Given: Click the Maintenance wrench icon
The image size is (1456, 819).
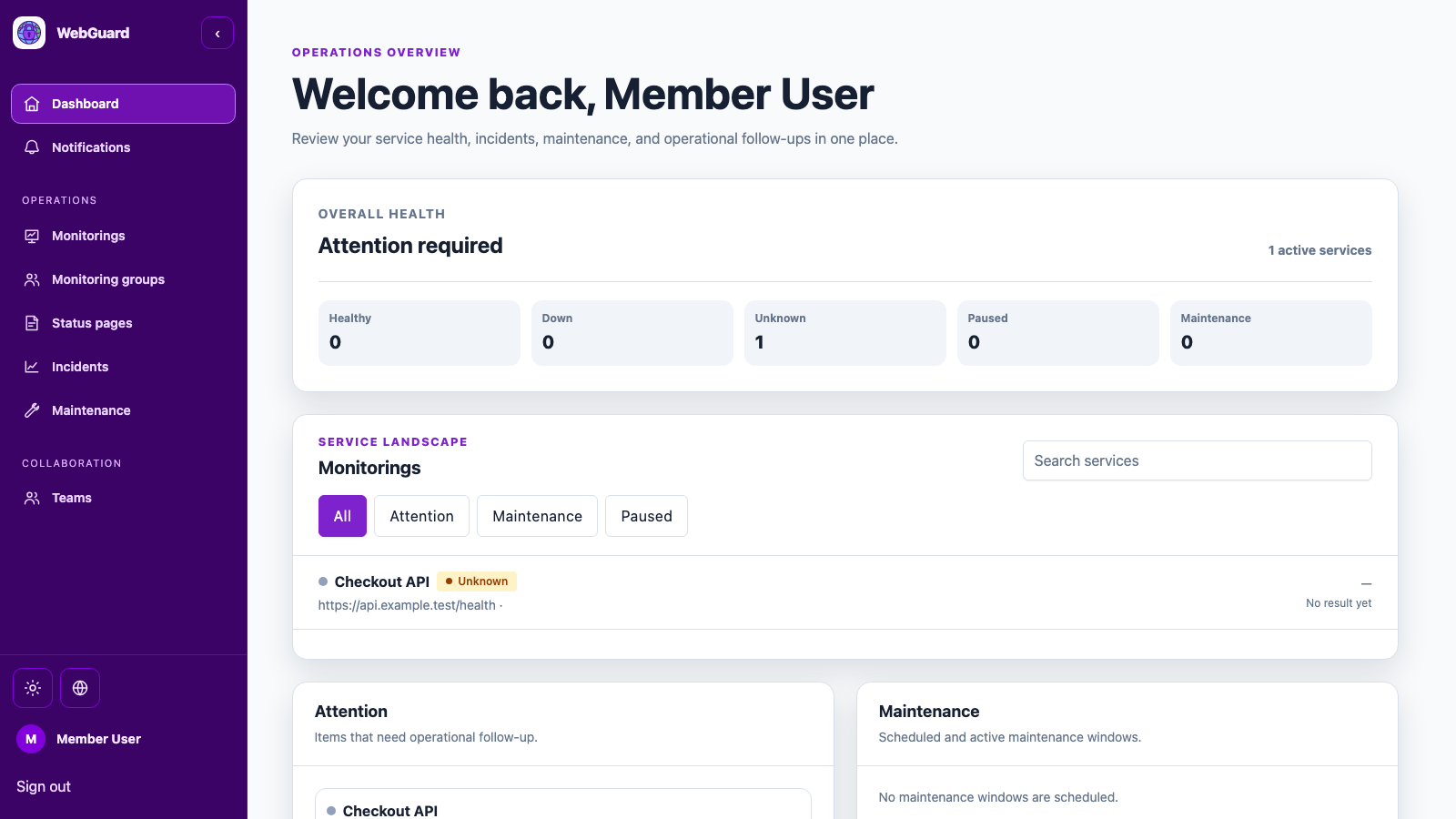Looking at the screenshot, I should pyautogui.click(x=32, y=410).
